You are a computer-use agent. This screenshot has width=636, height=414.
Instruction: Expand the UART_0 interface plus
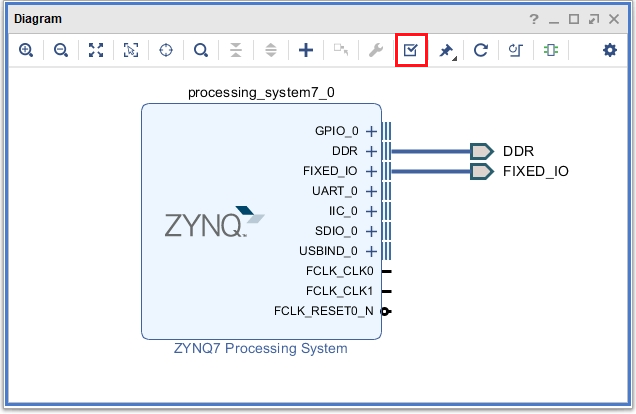point(371,191)
